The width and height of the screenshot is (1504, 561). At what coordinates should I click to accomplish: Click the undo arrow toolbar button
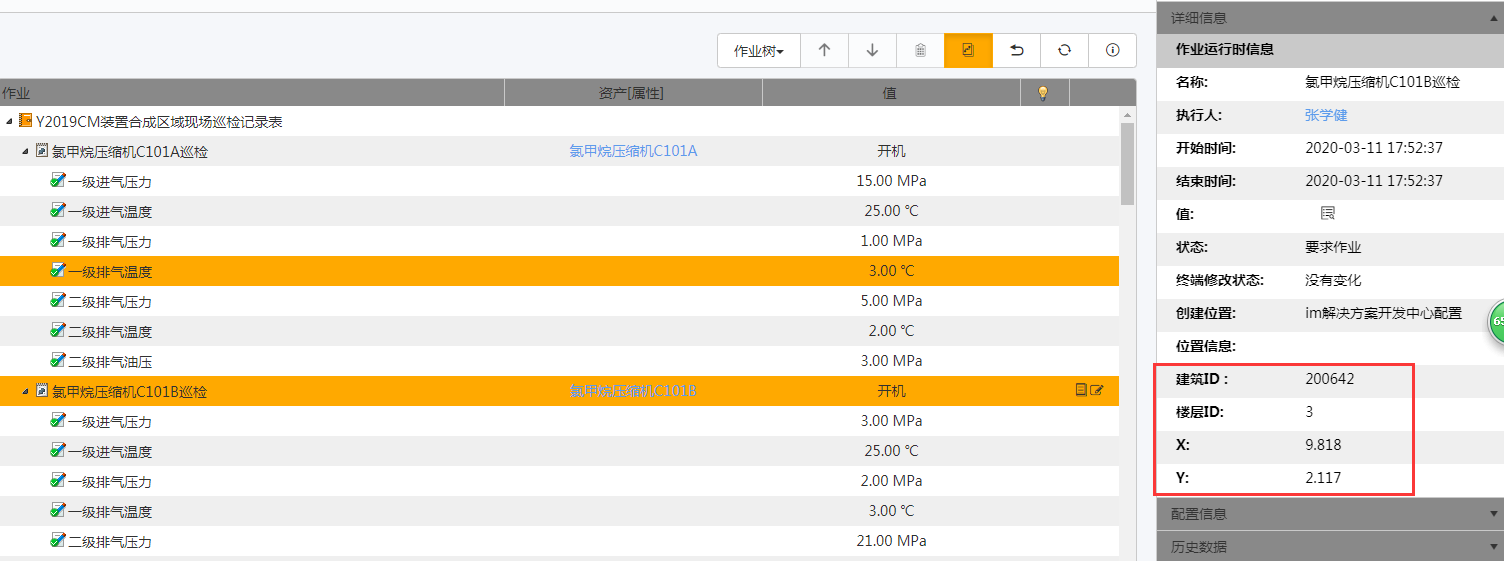(1017, 51)
